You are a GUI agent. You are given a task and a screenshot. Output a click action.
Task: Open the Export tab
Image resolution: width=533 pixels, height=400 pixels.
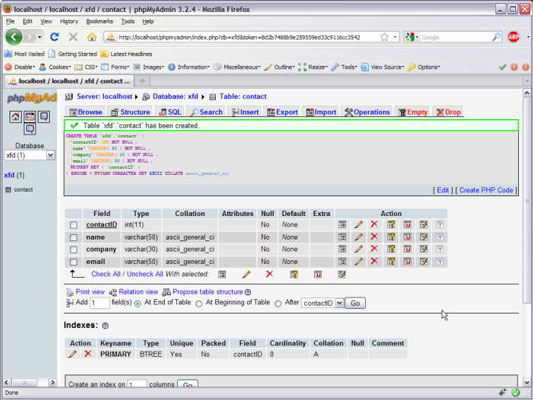[282, 112]
